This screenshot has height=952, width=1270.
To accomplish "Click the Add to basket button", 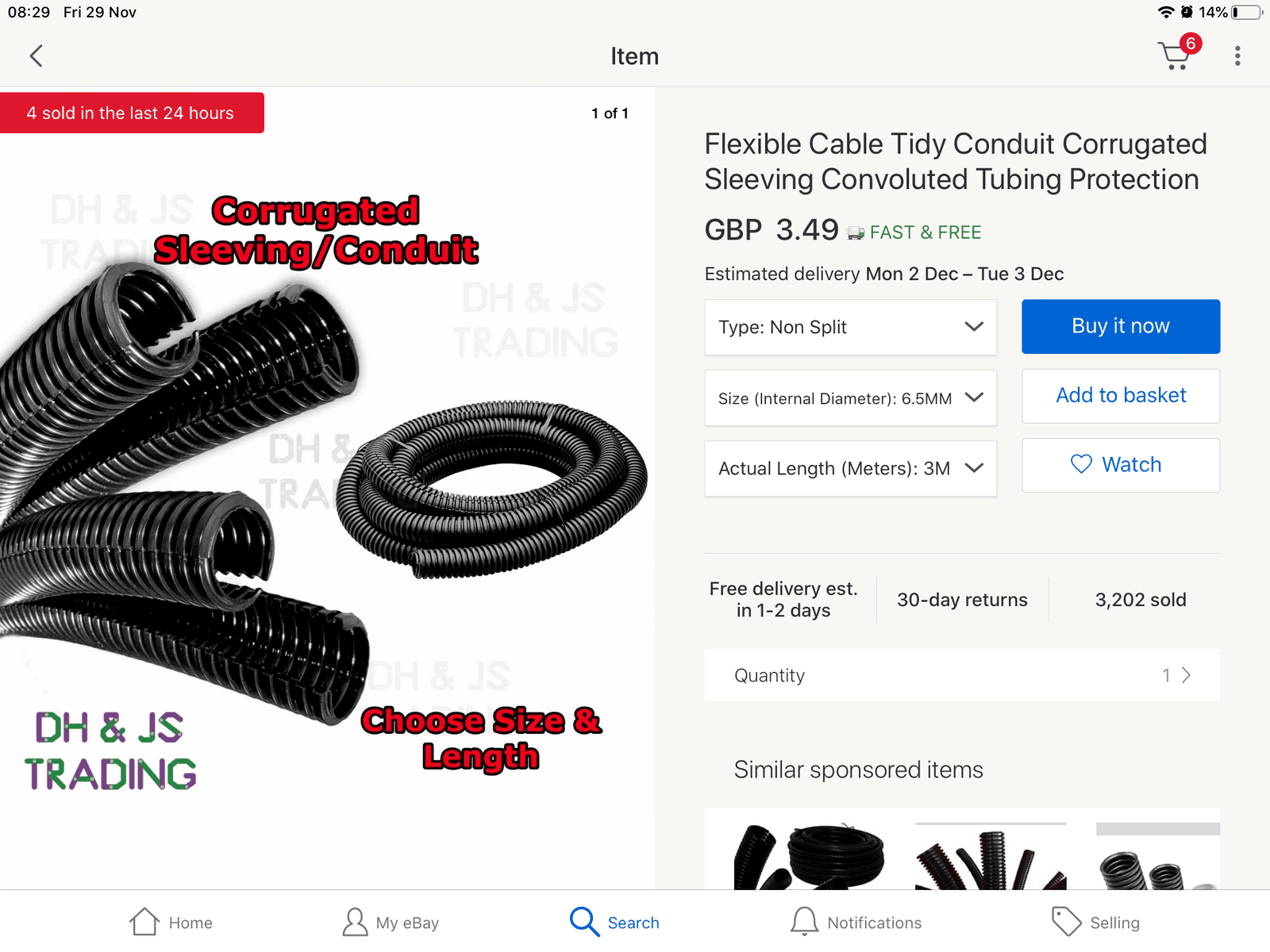I will tap(1121, 396).
